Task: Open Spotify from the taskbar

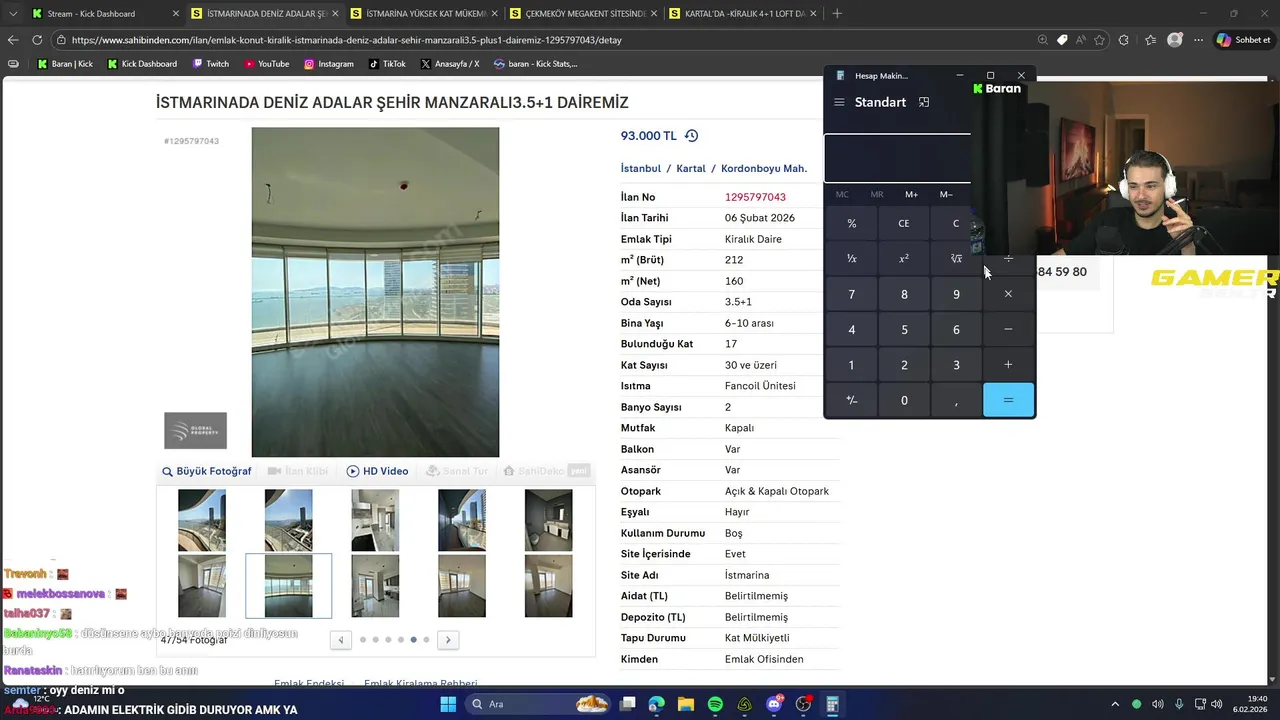Action: pyautogui.click(x=715, y=704)
